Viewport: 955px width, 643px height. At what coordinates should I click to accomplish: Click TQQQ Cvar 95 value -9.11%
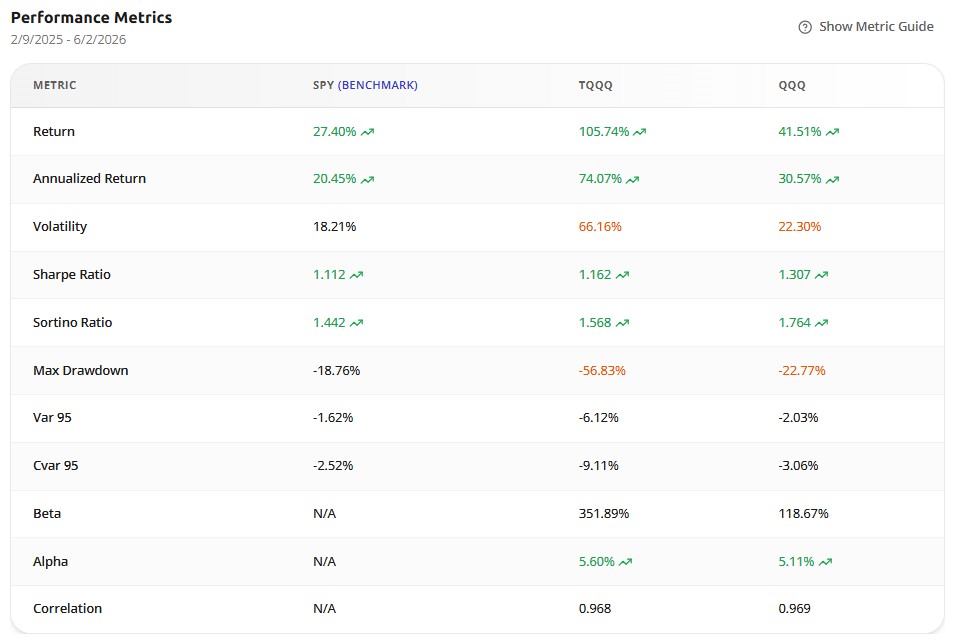pos(599,465)
